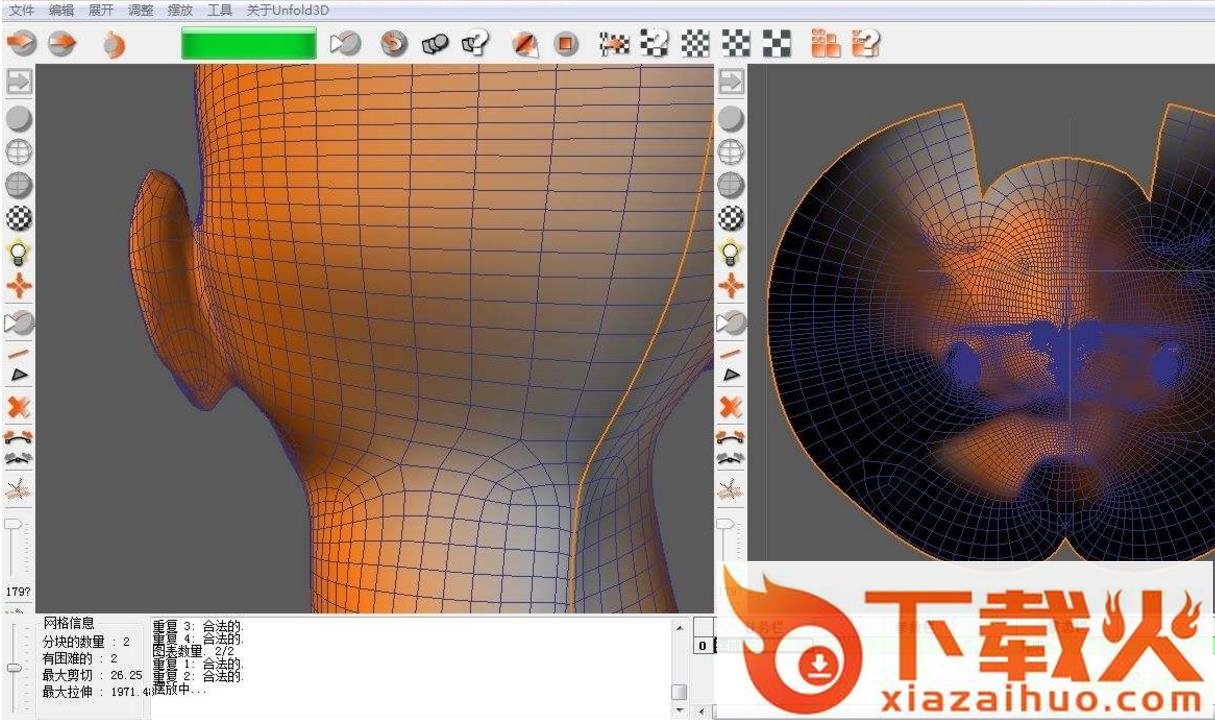
Task: Select solid grey sphere shading in 3D view
Action: pos(19,118)
